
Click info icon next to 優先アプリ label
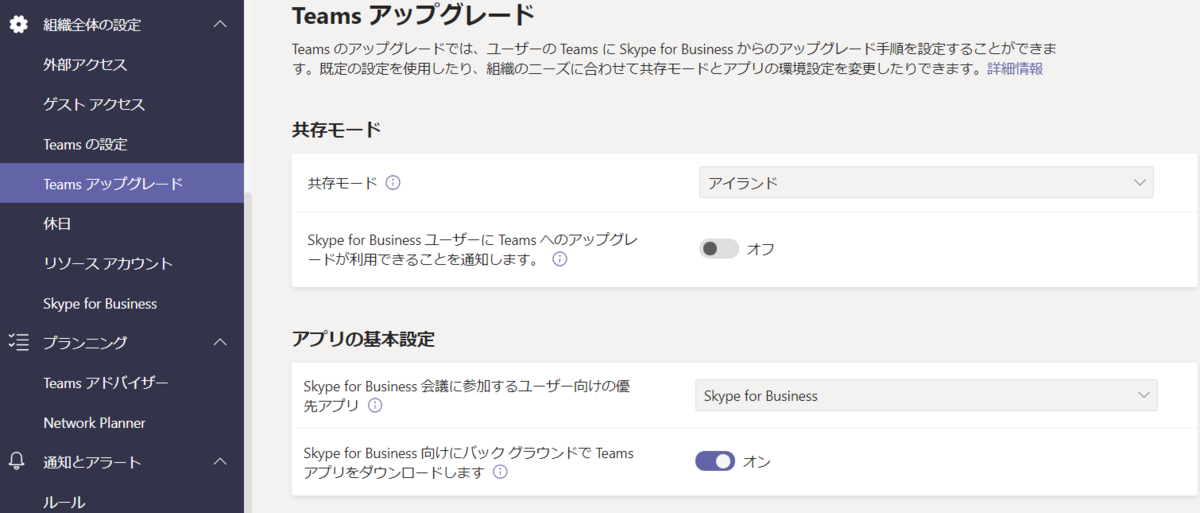click(x=375, y=405)
